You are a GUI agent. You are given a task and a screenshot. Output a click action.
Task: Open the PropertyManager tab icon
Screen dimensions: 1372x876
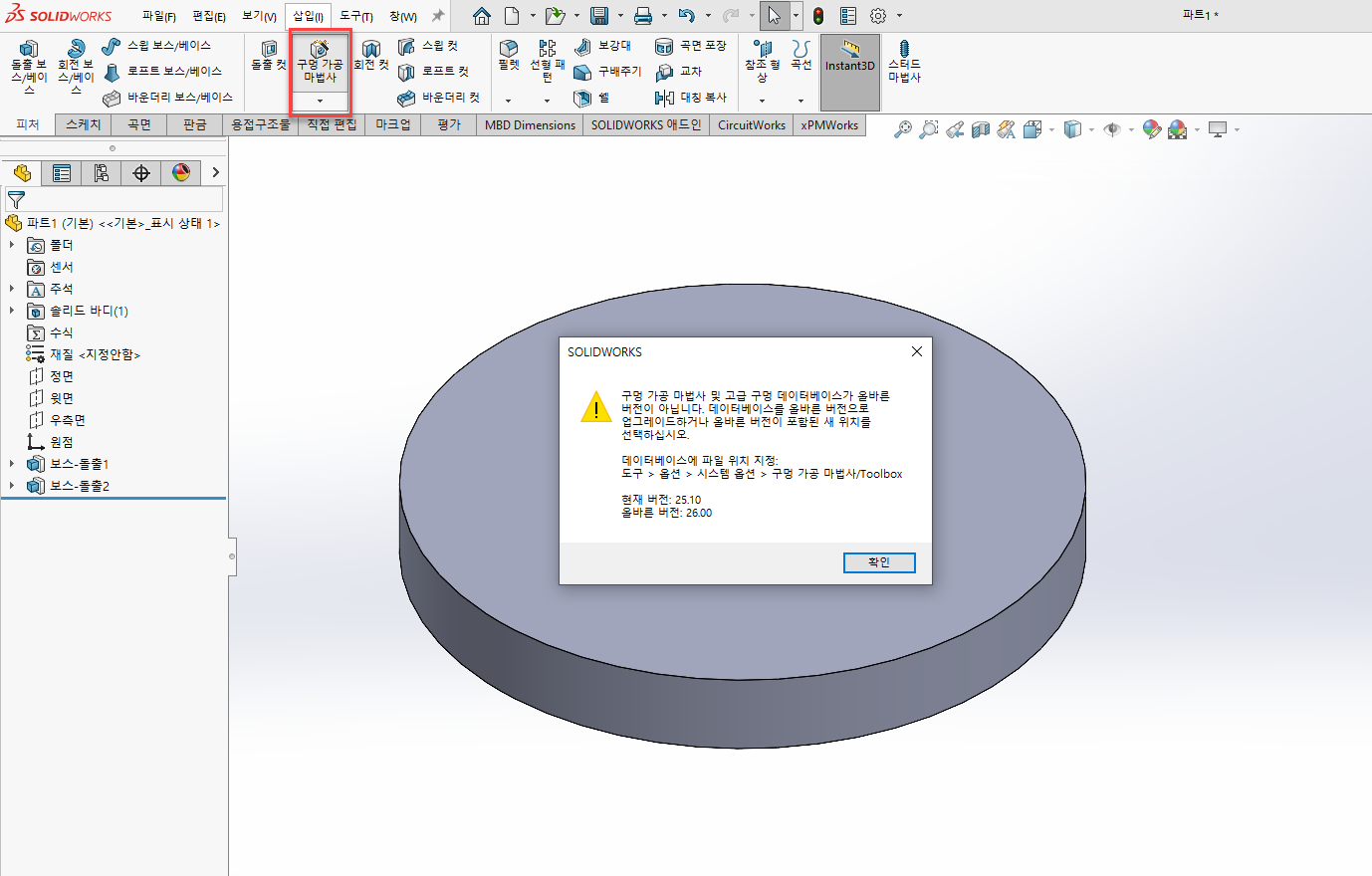pyautogui.click(x=62, y=173)
